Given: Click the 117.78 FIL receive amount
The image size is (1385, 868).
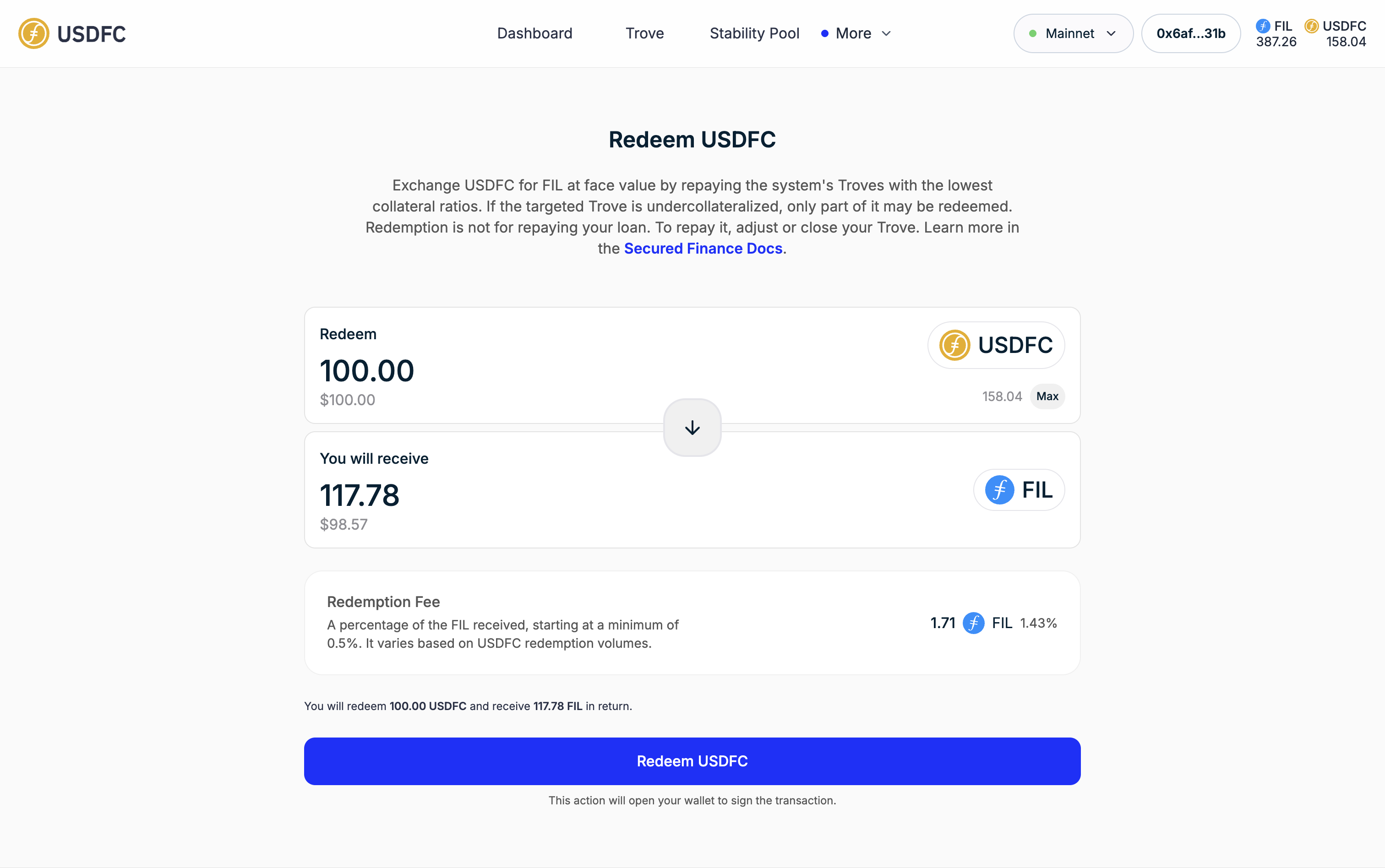Looking at the screenshot, I should (x=359, y=495).
